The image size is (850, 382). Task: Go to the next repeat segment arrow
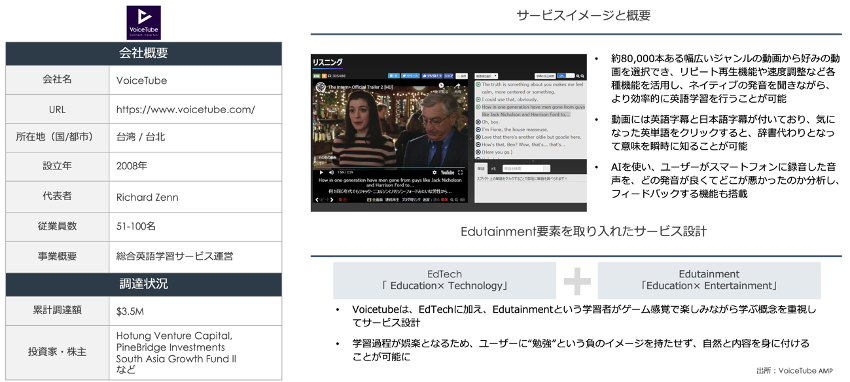pyautogui.click(x=332, y=199)
